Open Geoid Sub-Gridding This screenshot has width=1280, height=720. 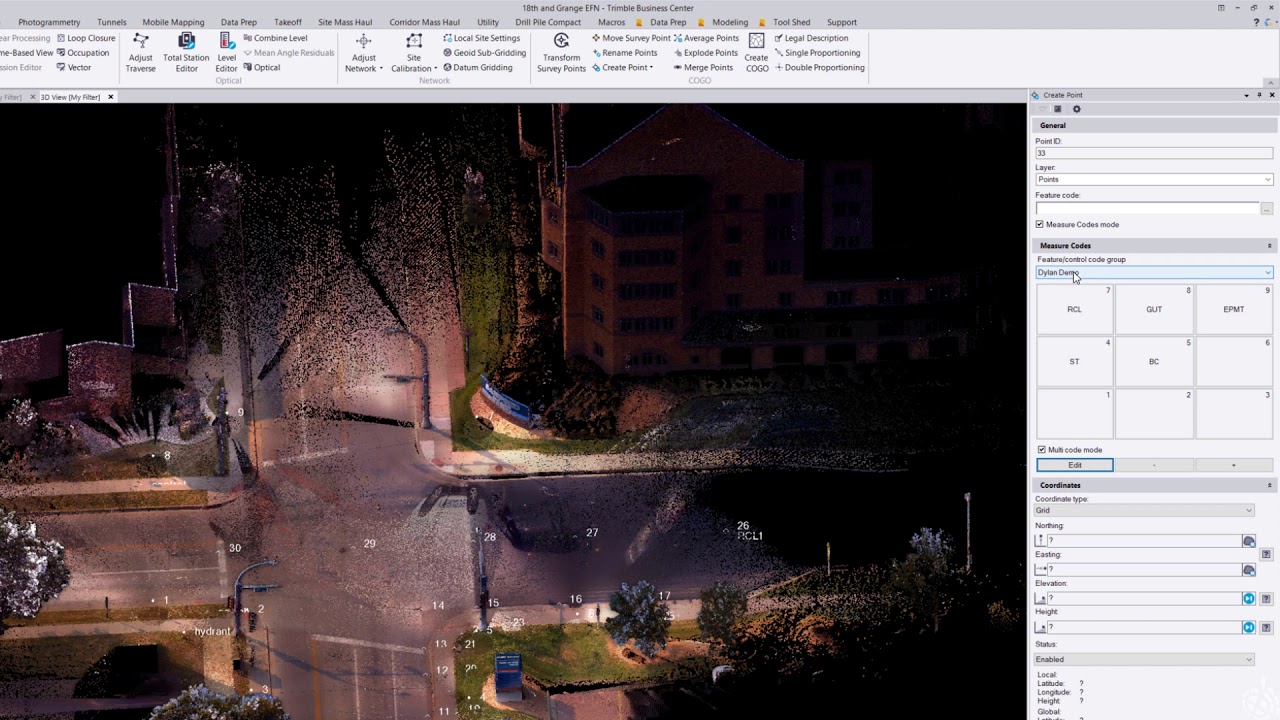point(484,53)
